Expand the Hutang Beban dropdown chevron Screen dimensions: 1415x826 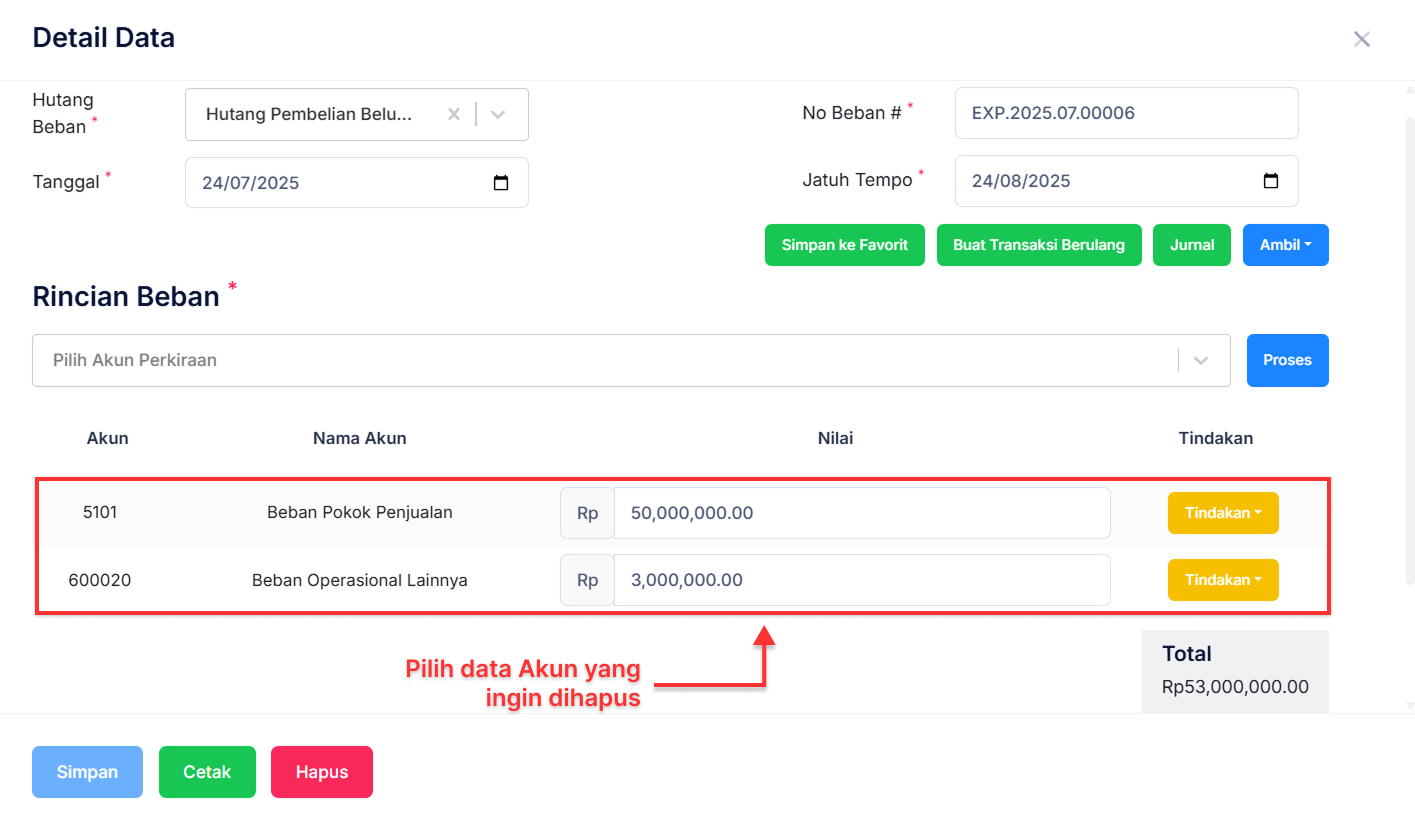(498, 114)
